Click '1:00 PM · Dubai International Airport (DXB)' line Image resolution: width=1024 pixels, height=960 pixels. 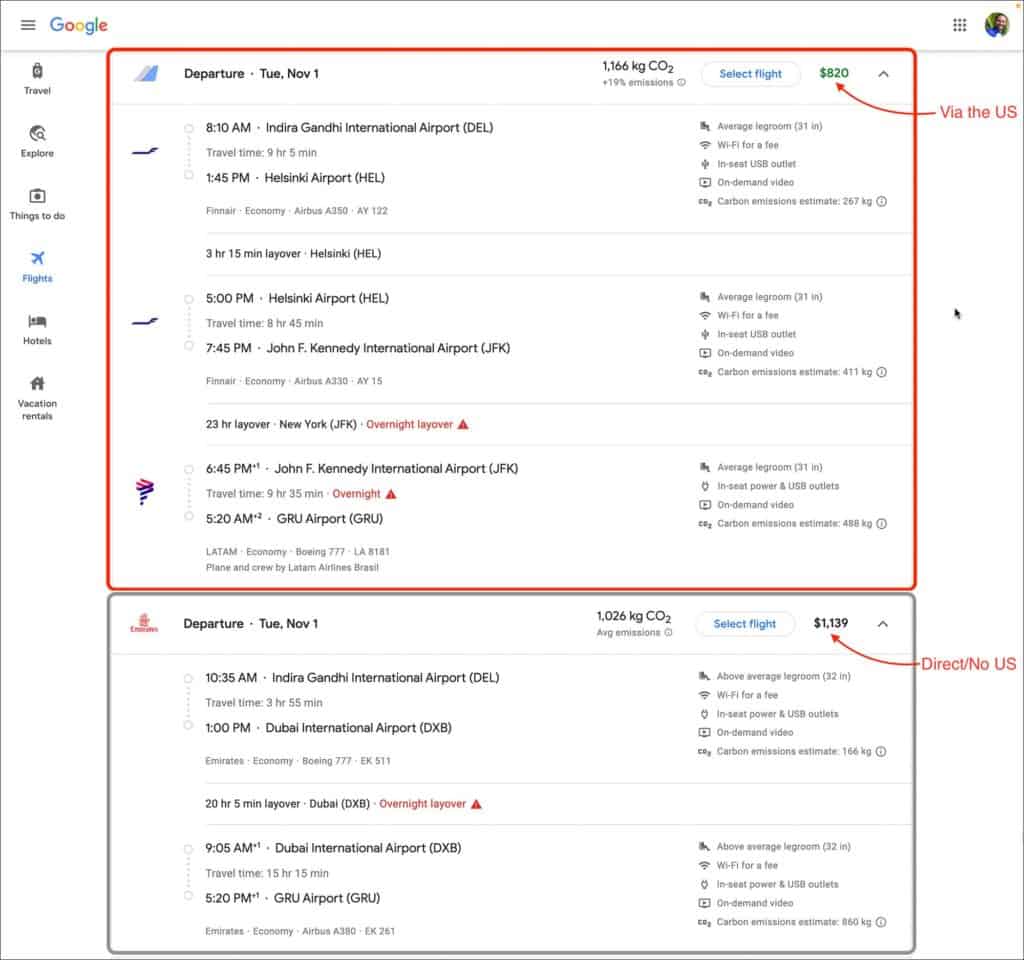[328, 728]
